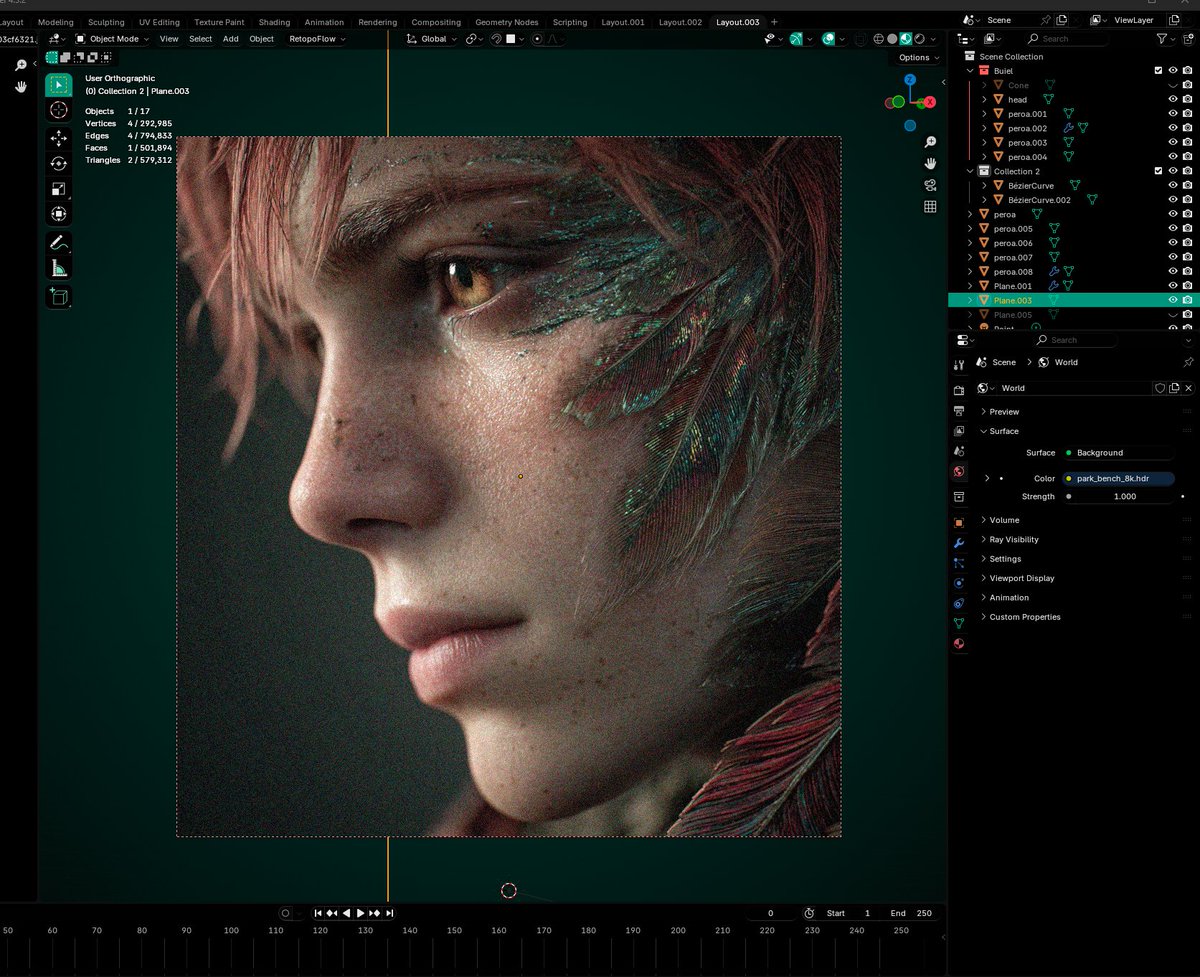Switch to the Shading workspace tab
1200x977 pixels.
[x=274, y=22]
